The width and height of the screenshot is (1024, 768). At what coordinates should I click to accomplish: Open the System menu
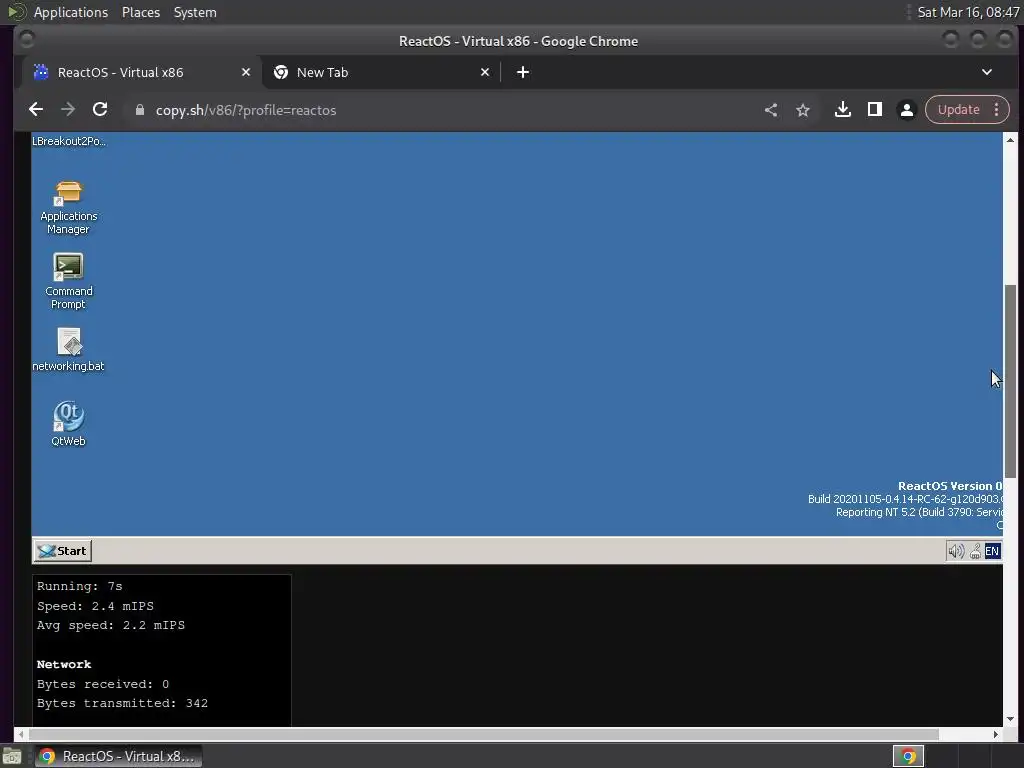[x=195, y=12]
